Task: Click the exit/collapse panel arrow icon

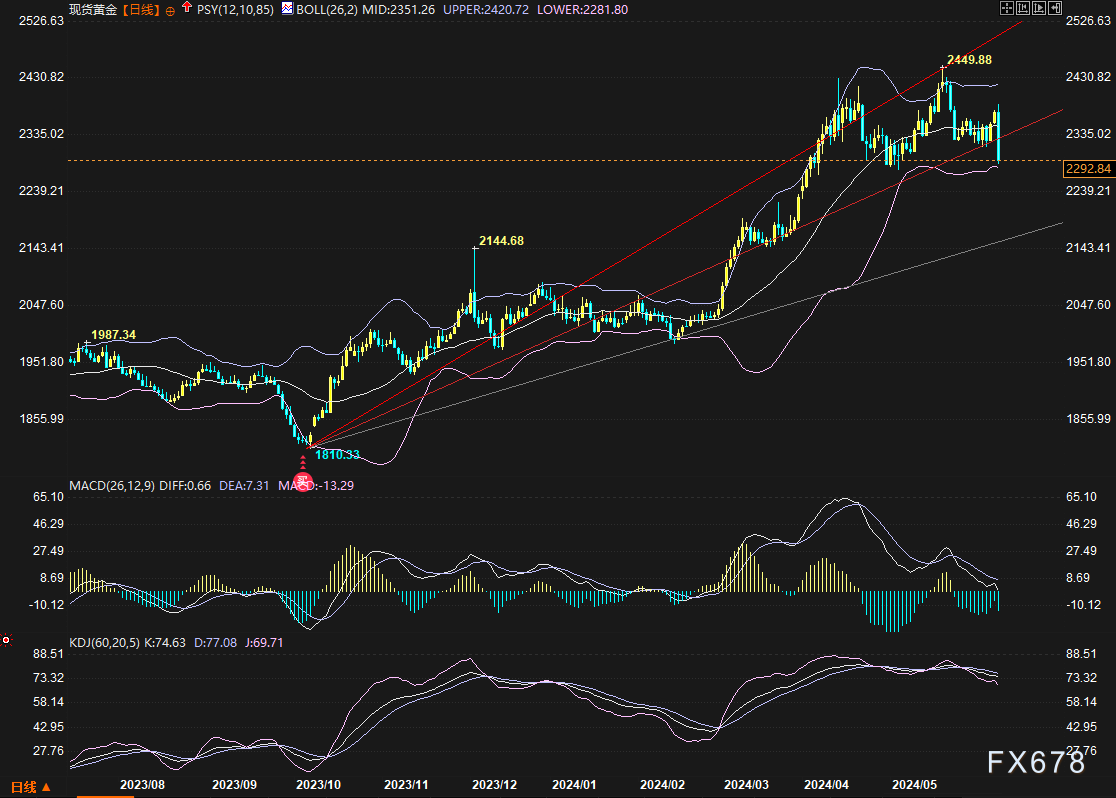Action: coord(1055,8)
